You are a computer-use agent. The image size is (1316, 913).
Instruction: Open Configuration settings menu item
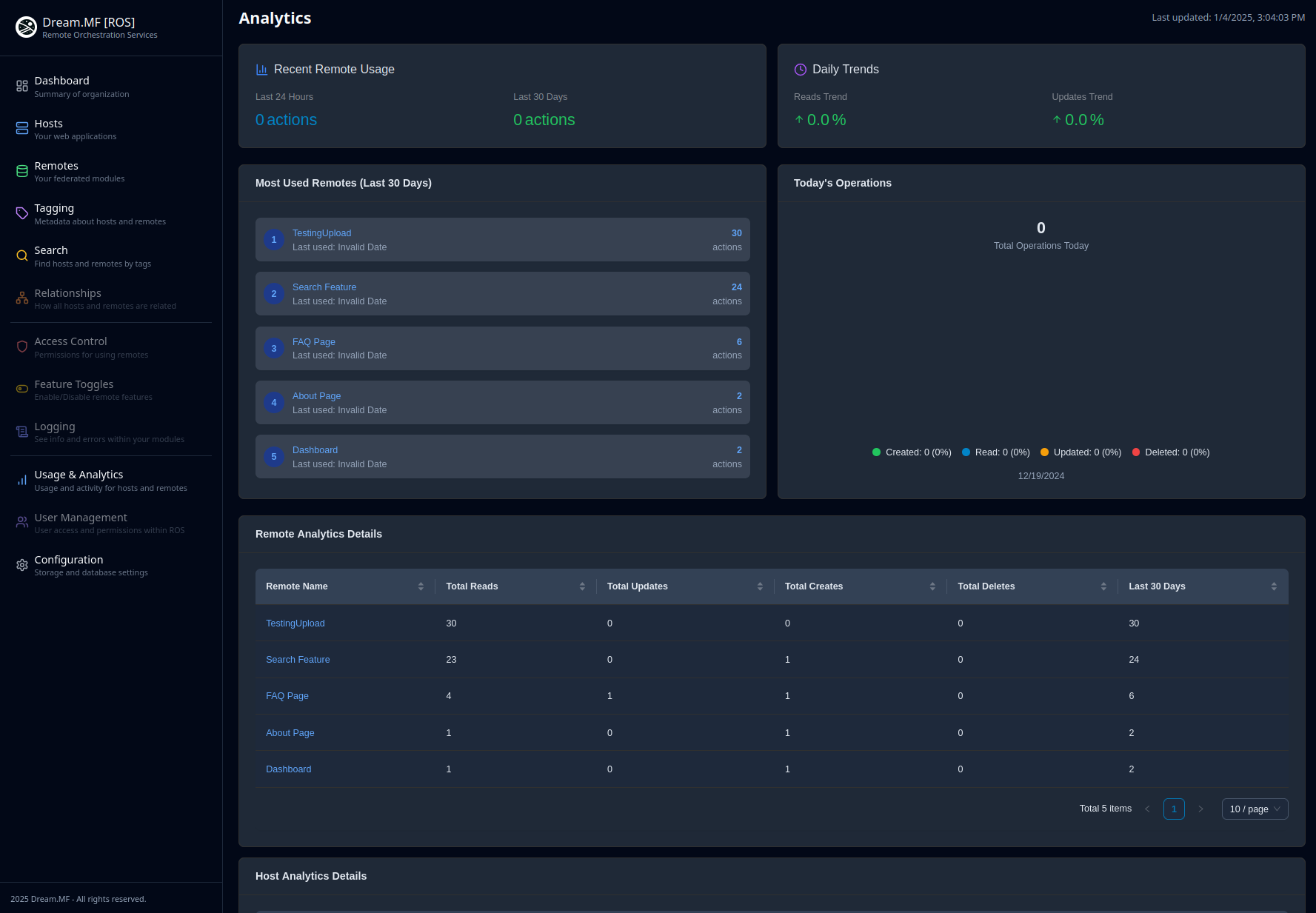tap(111, 566)
